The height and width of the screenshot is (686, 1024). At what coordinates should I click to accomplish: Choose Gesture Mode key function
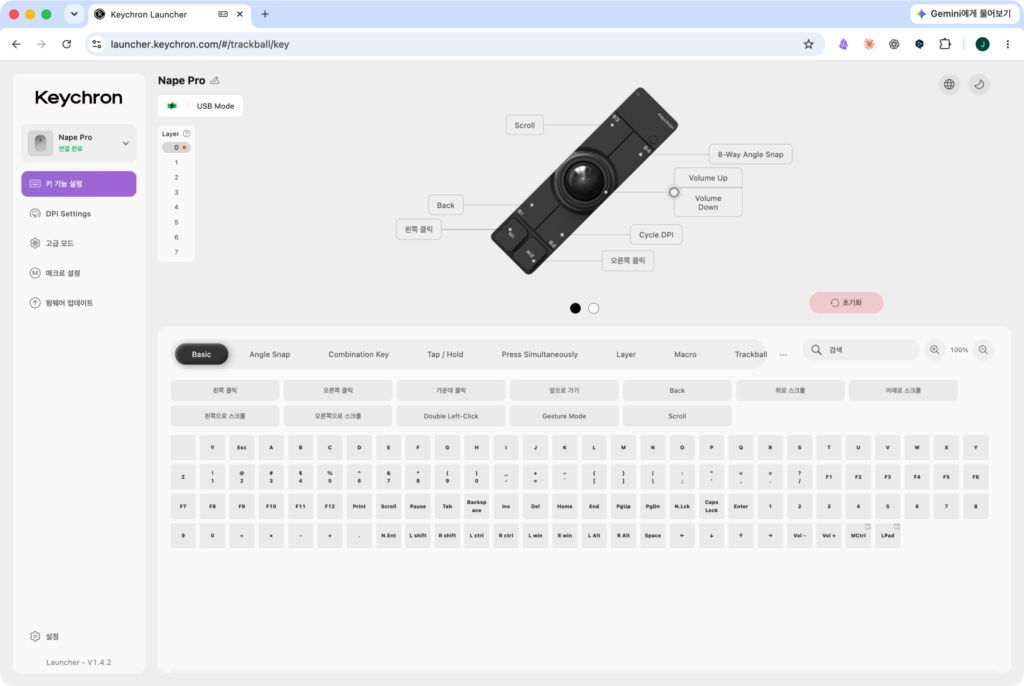[564, 416]
